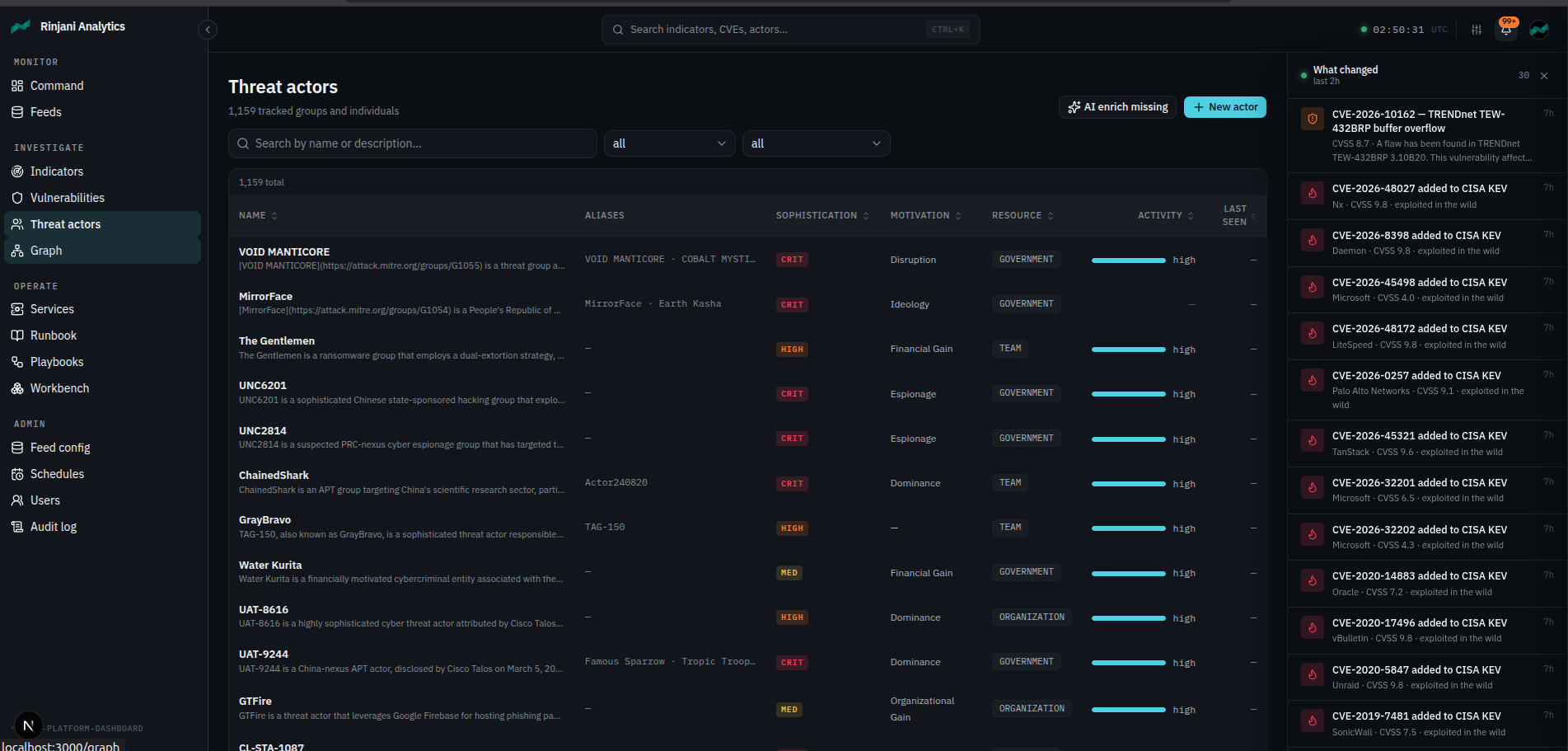
Task: Open The Gentlemen actor
Action: point(277,341)
